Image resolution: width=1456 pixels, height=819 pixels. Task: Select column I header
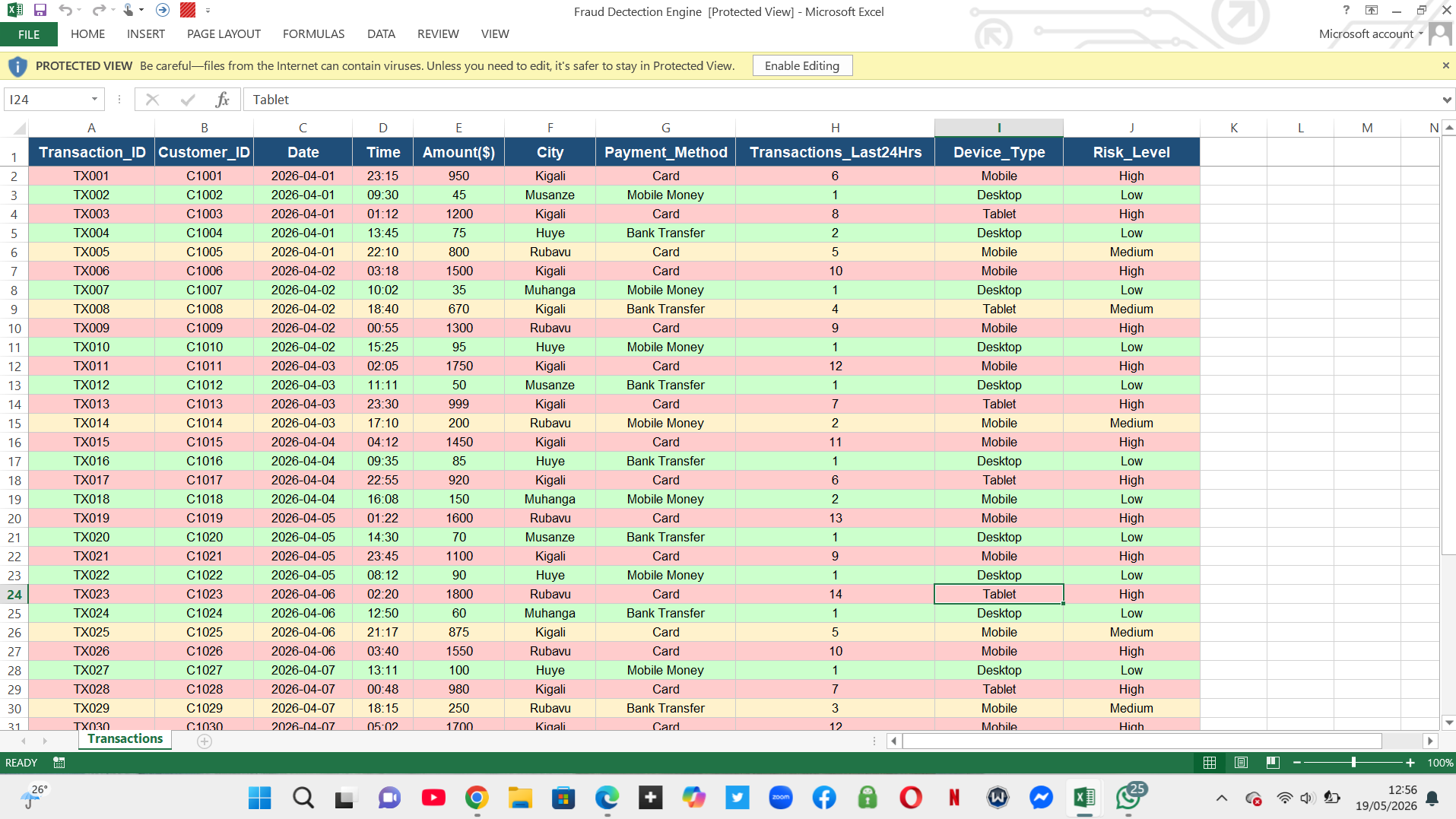[x=998, y=128]
